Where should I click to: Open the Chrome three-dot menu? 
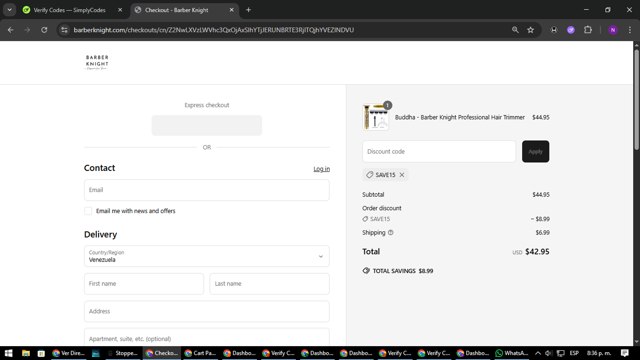point(630,30)
